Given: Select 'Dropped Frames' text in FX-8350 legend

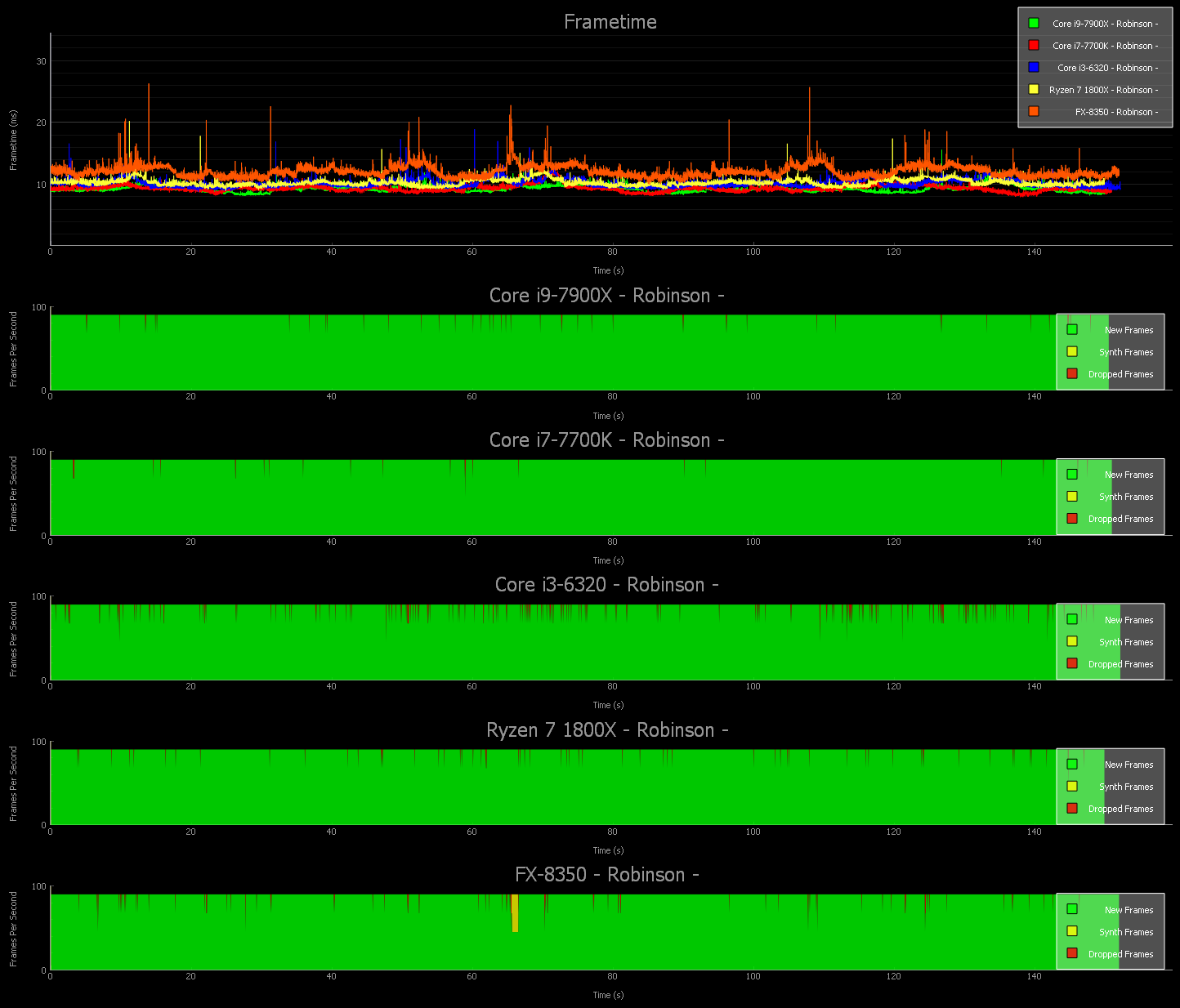Looking at the screenshot, I should click(x=1121, y=954).
